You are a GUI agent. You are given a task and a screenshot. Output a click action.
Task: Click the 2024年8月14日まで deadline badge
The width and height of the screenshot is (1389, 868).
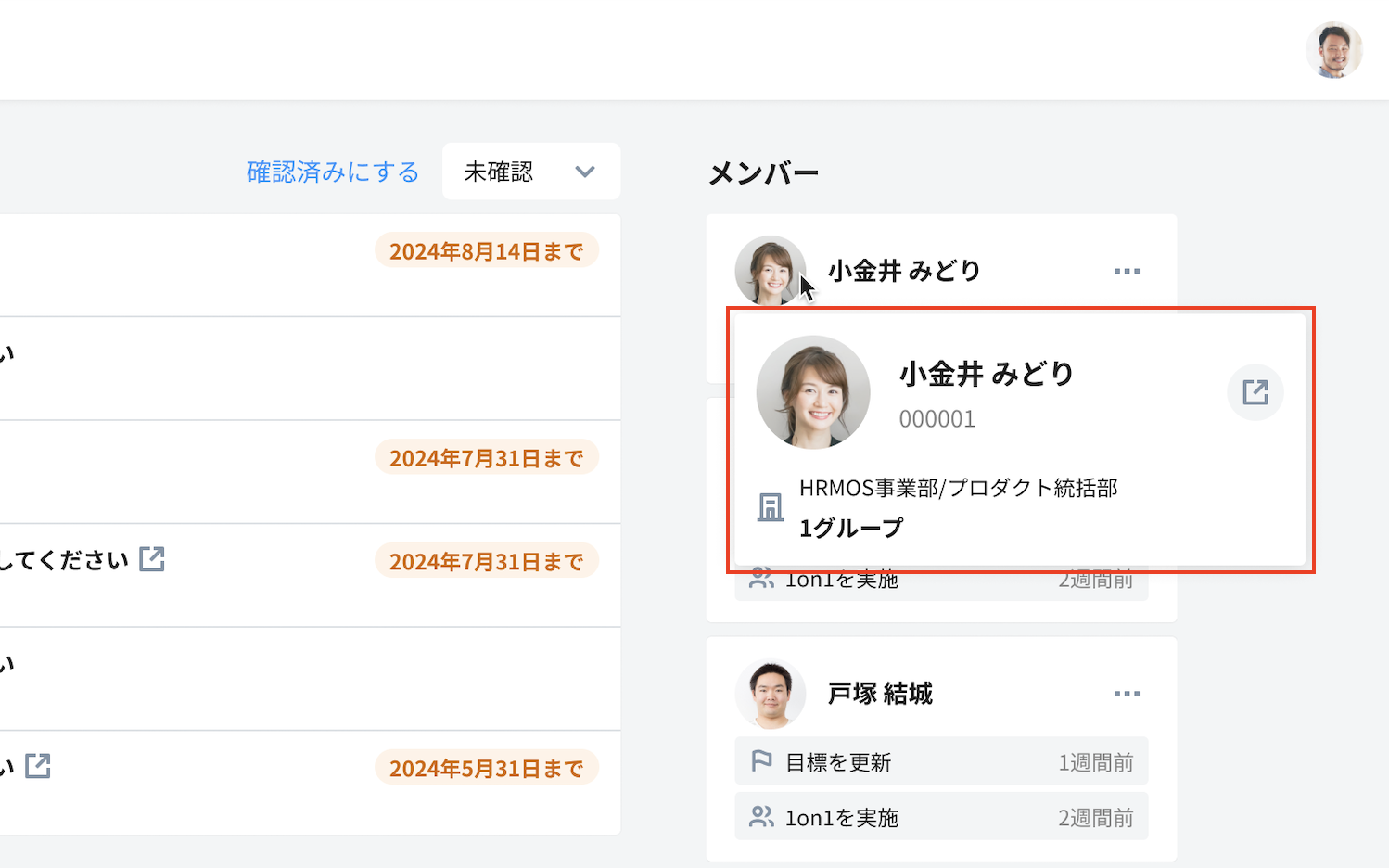click(486, 251)
